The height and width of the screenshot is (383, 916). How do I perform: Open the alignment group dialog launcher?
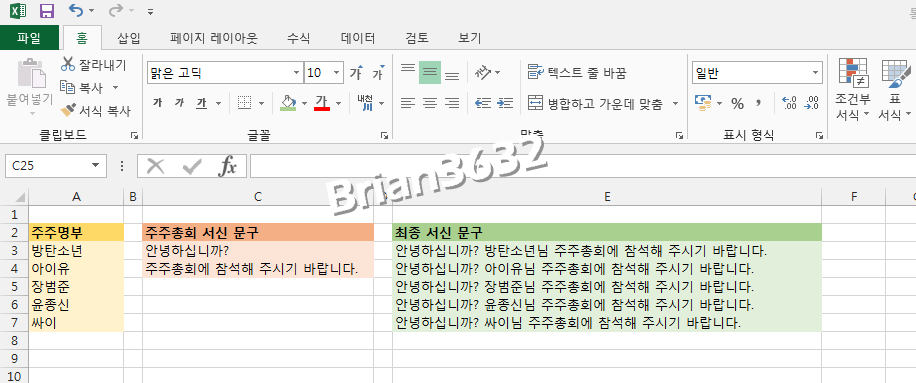679,135
